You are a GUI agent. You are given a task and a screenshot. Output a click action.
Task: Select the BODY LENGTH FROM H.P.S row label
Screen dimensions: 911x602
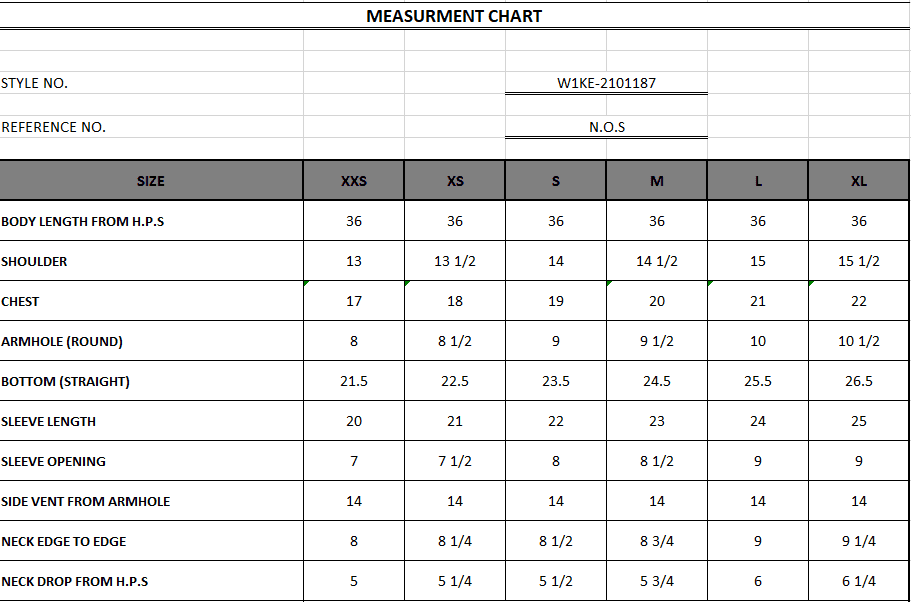tap(83, 221)
